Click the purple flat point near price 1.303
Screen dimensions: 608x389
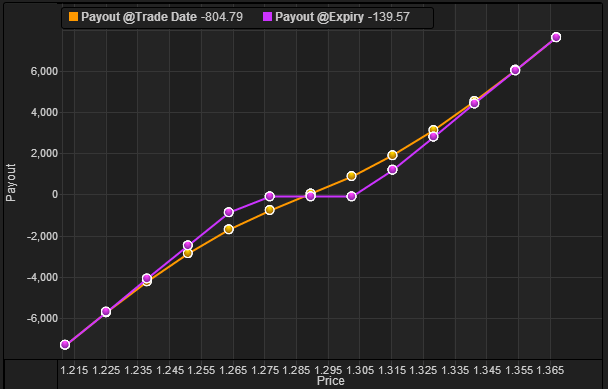tap(351, 196)
